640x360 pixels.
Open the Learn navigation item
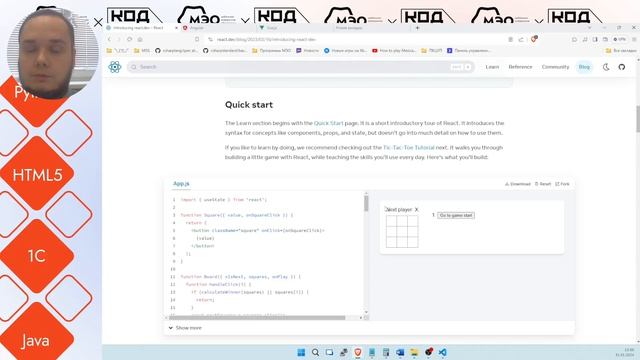492,67
